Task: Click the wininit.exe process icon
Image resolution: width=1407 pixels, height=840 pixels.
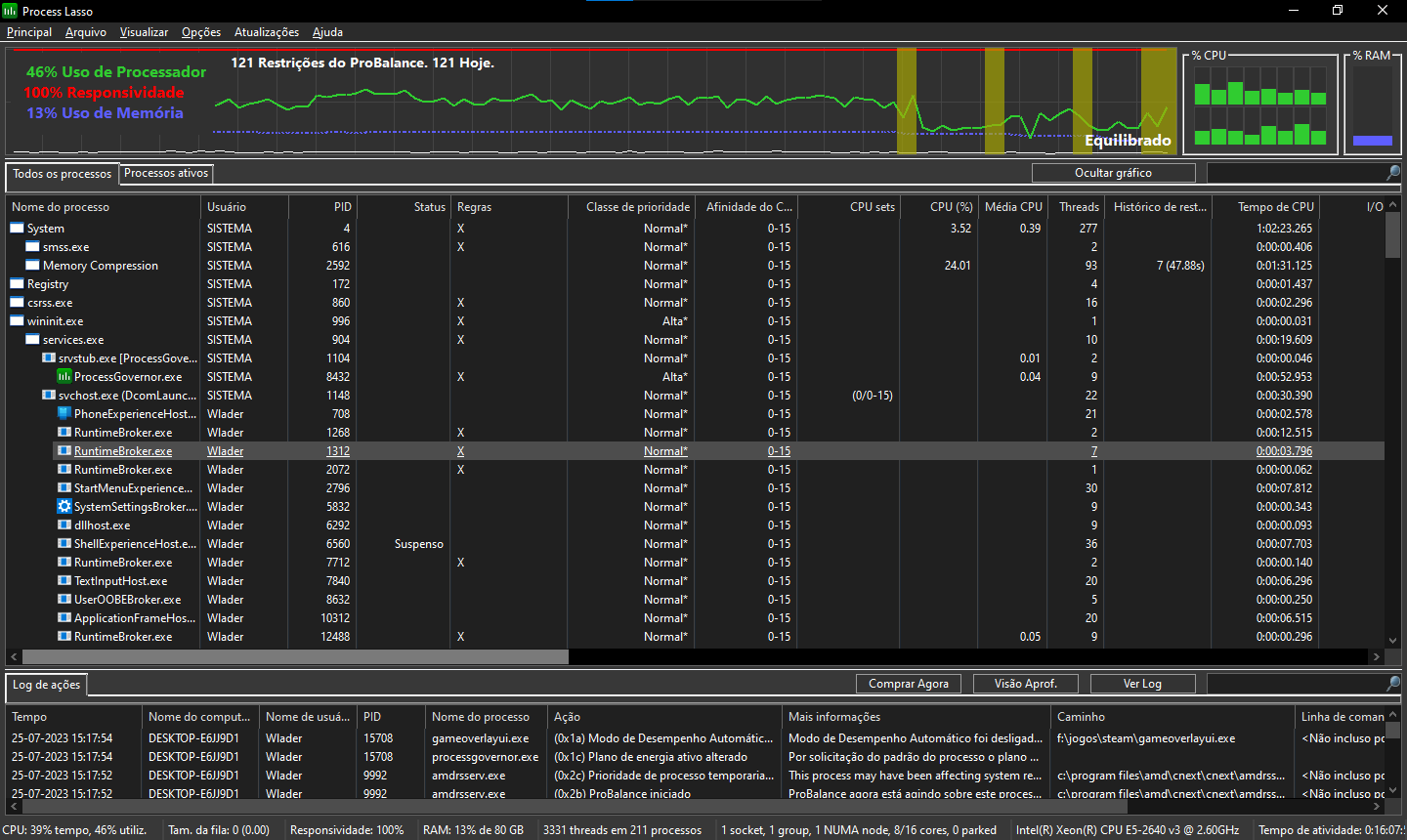Action: point(17,320)
